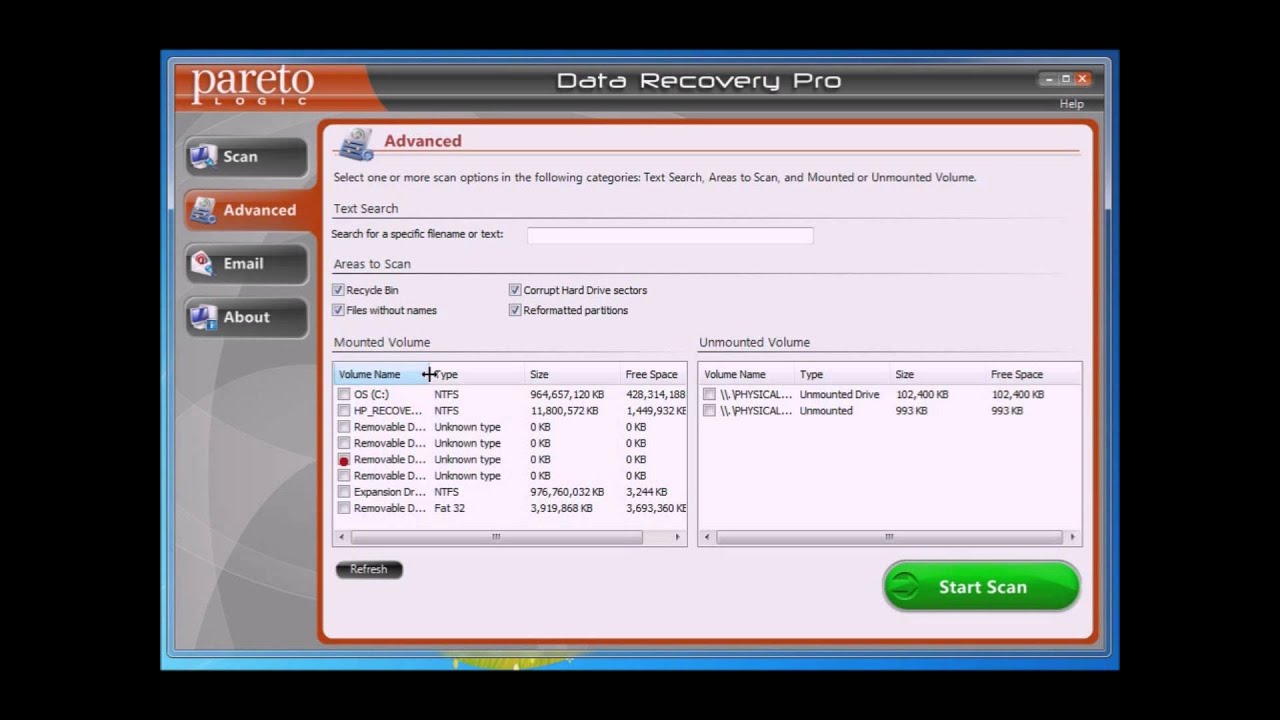1280x720 pixels.
Task: Click mounted volume scrollbar left arrow
Action: click(x=341, y=537)
